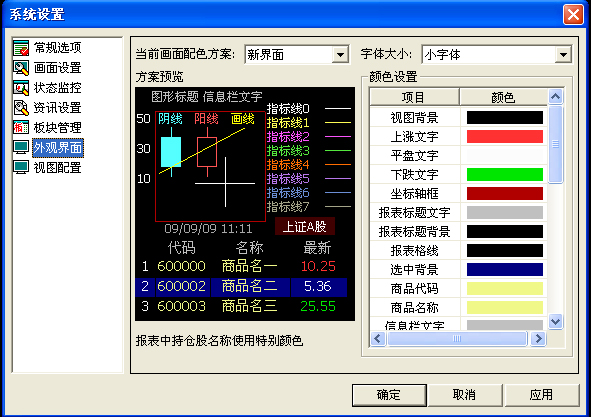Click 指标线1 in preview legend

(288, 123)
